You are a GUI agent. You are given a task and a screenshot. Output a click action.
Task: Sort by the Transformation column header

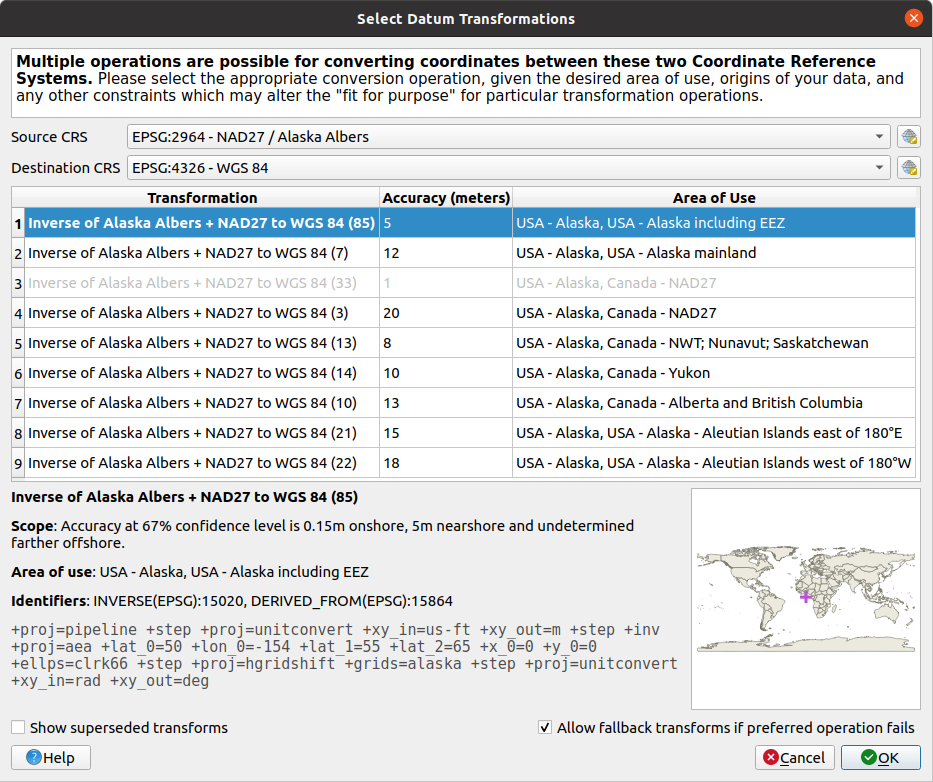pos(202,198)
